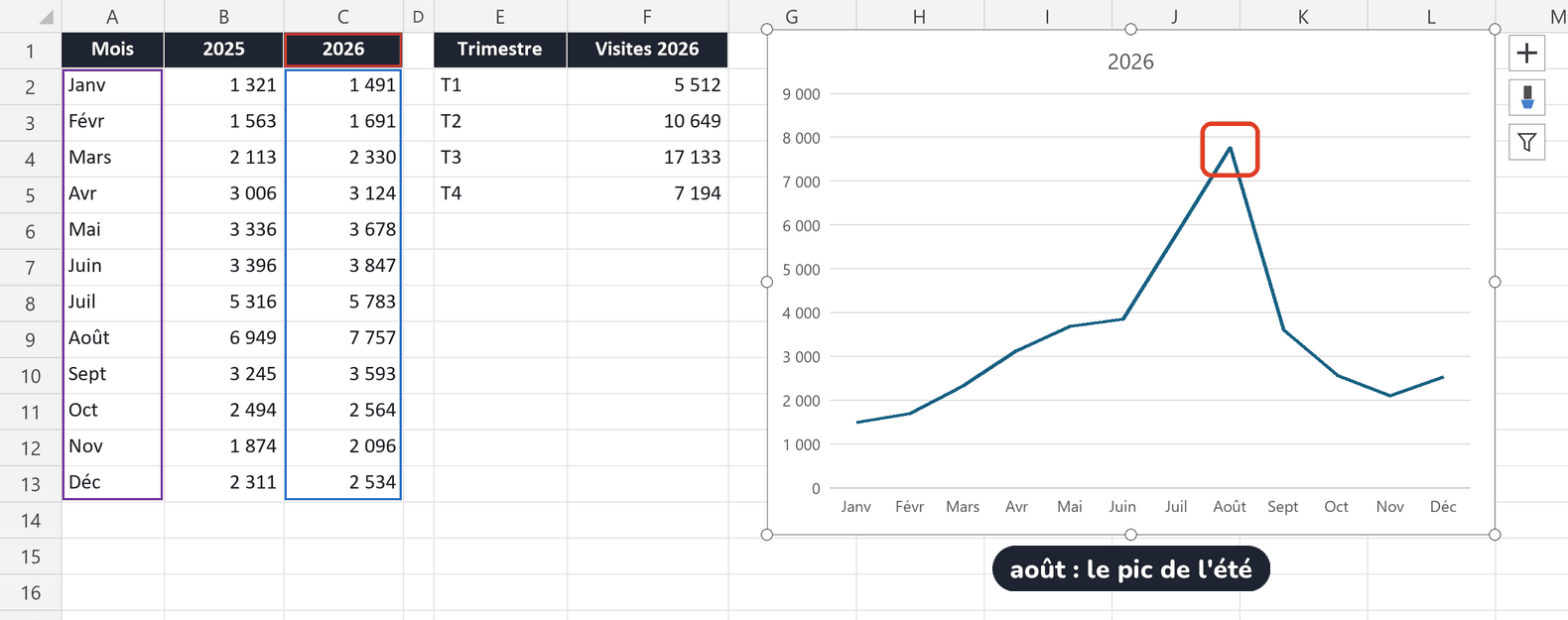The width and height of the screenshot is (1568, 620).
Task: Click the blue data line in the chart
Action: [x=1176, y=234]
